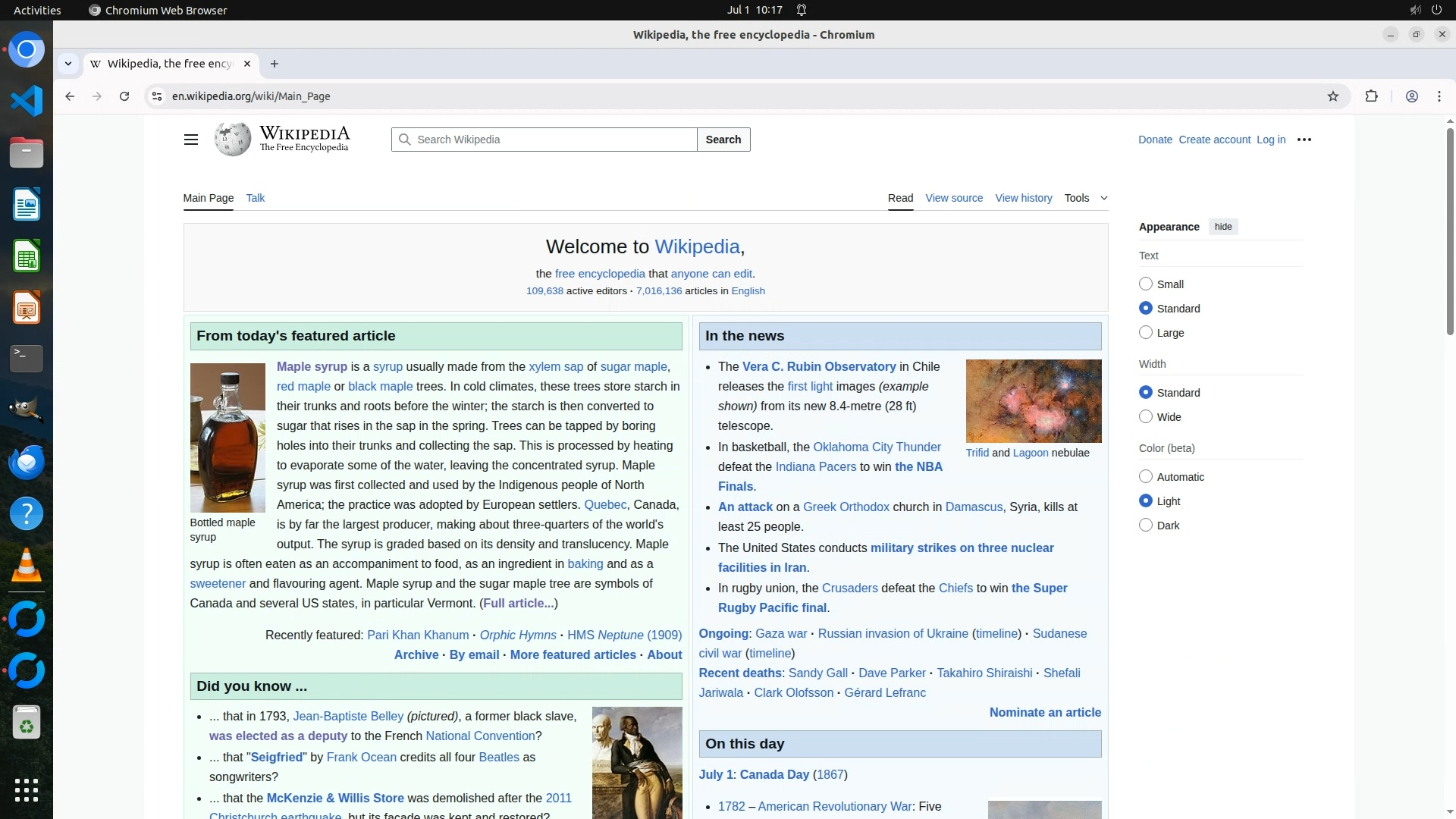Switch to the Talk tab
The height and width of the screenshot is (819, 1456).
[255, 198]
